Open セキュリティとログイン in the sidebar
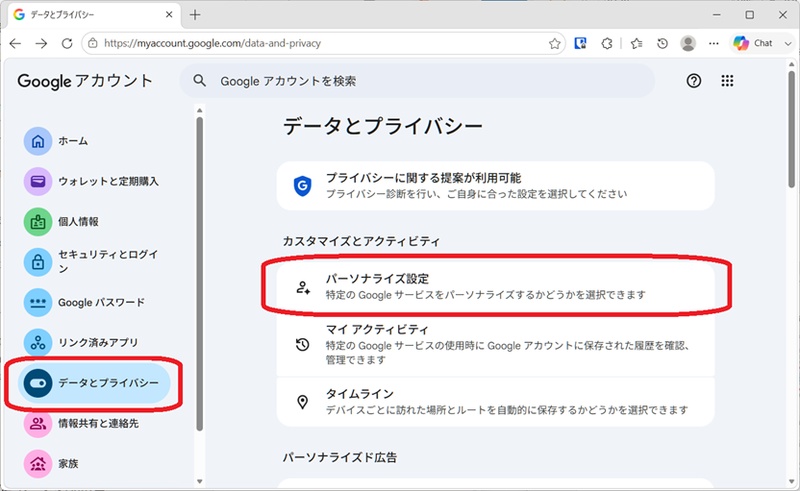 pos(94,262)
